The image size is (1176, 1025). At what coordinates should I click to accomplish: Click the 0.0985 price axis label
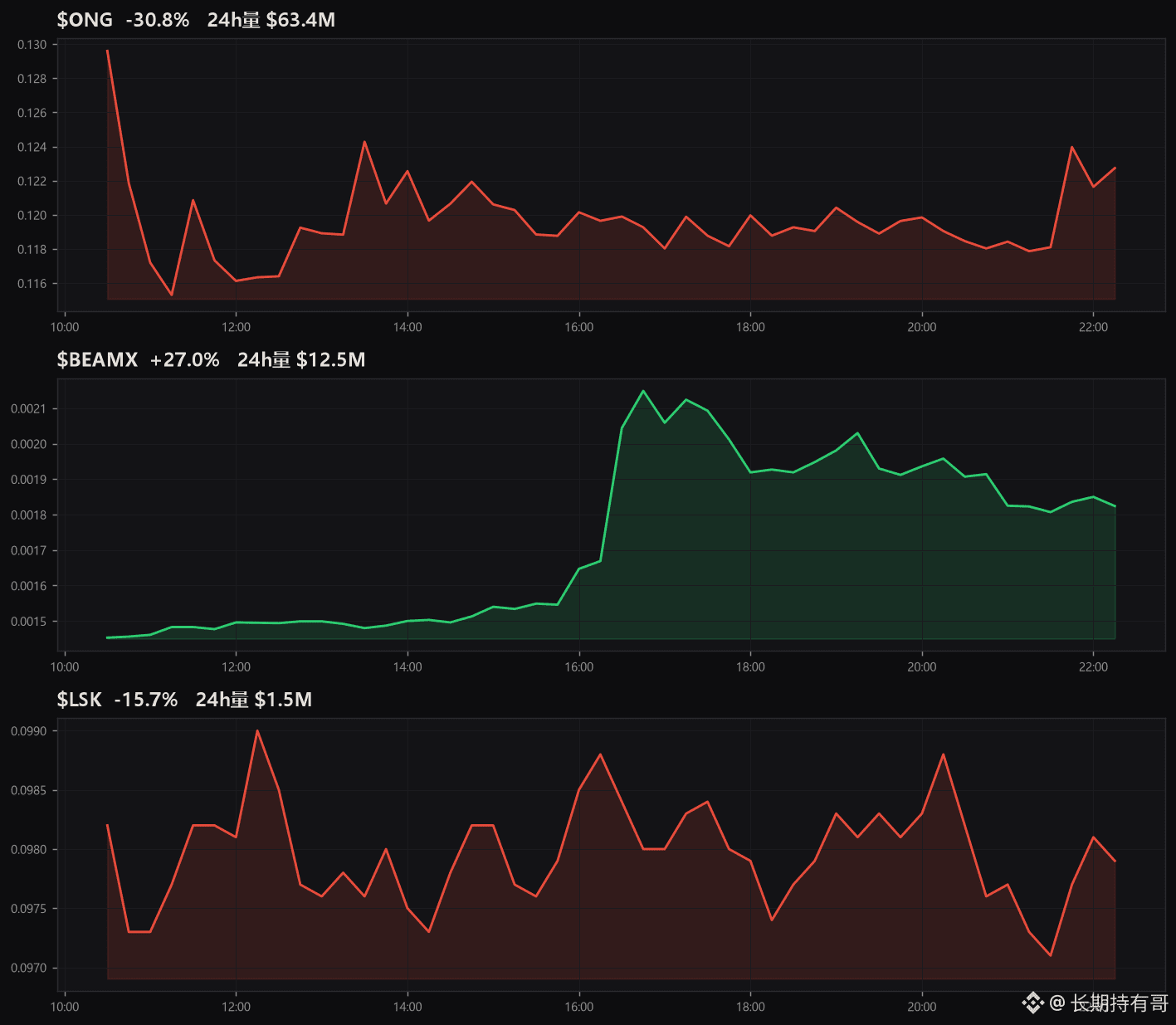pyautogui.click(x=29, y=791)
